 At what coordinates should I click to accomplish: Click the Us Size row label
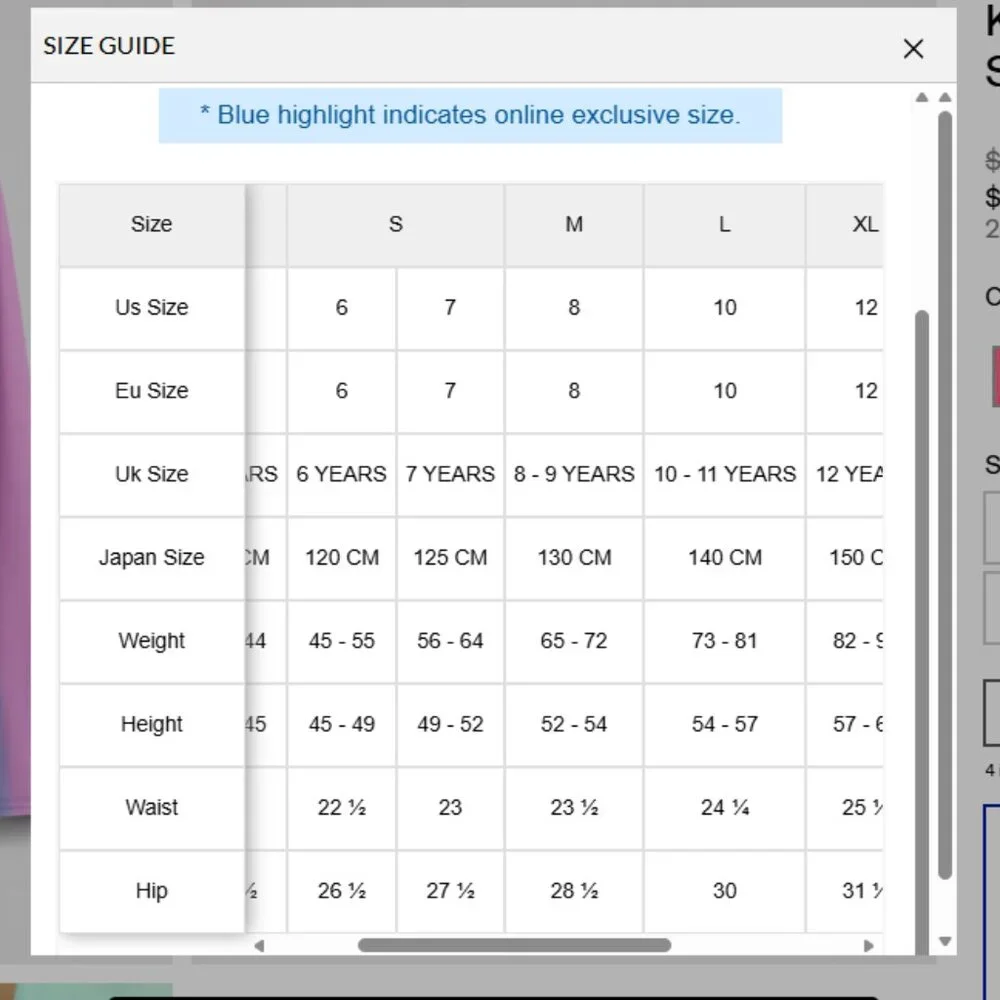(152, 307)
